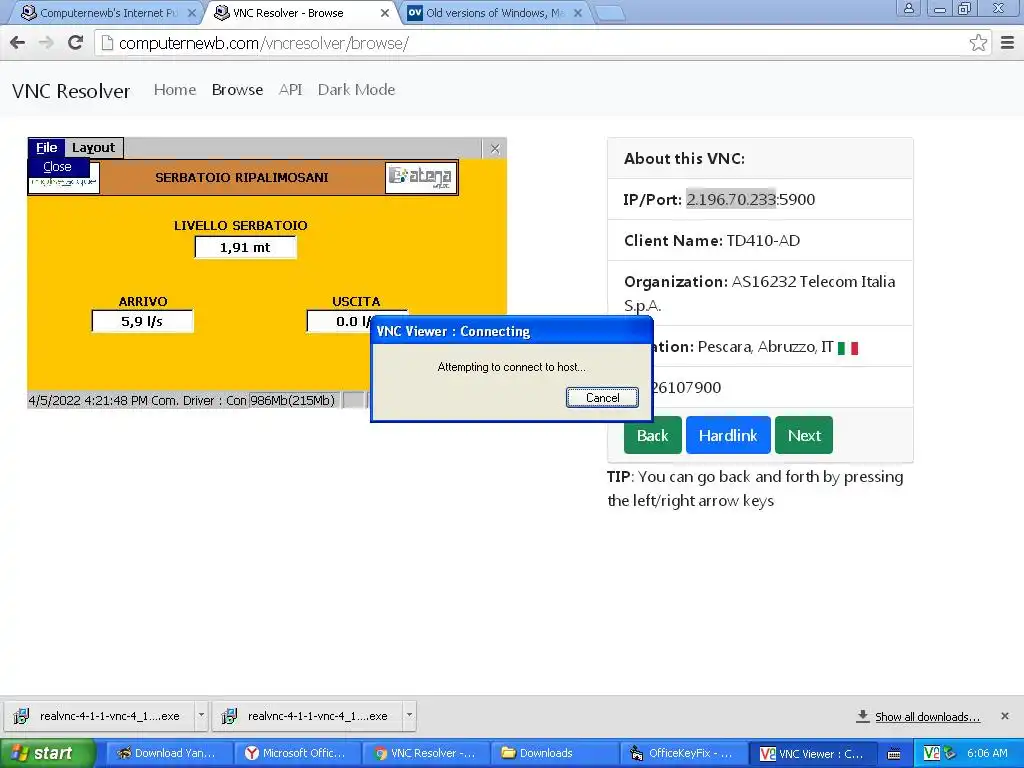Image resolution: width=1024 pixels, height=768 pixels.
Task: Close the downloads bar
Action: click(1005, 716)
